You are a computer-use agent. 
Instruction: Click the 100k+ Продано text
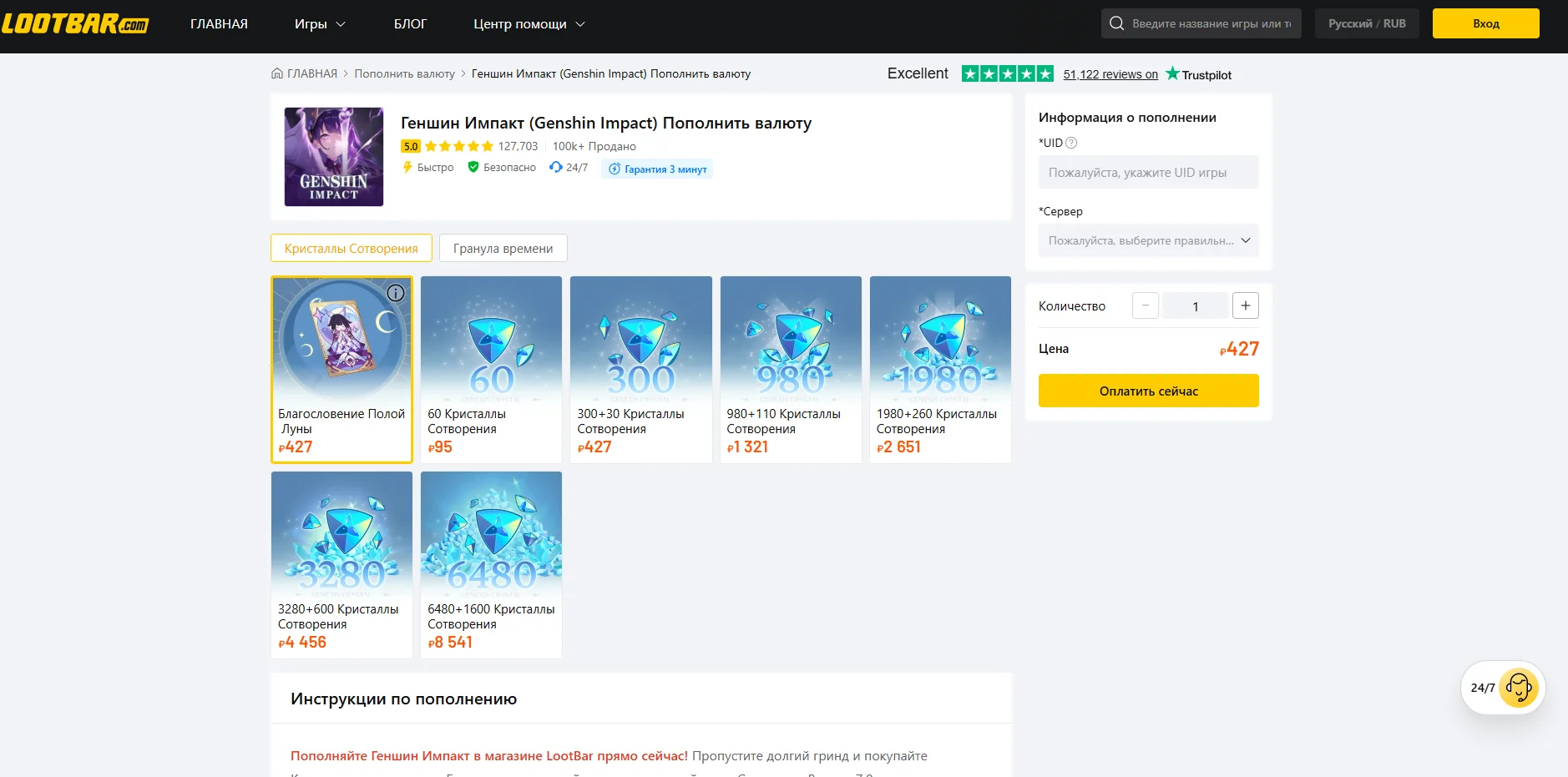[x=594, y=146]
